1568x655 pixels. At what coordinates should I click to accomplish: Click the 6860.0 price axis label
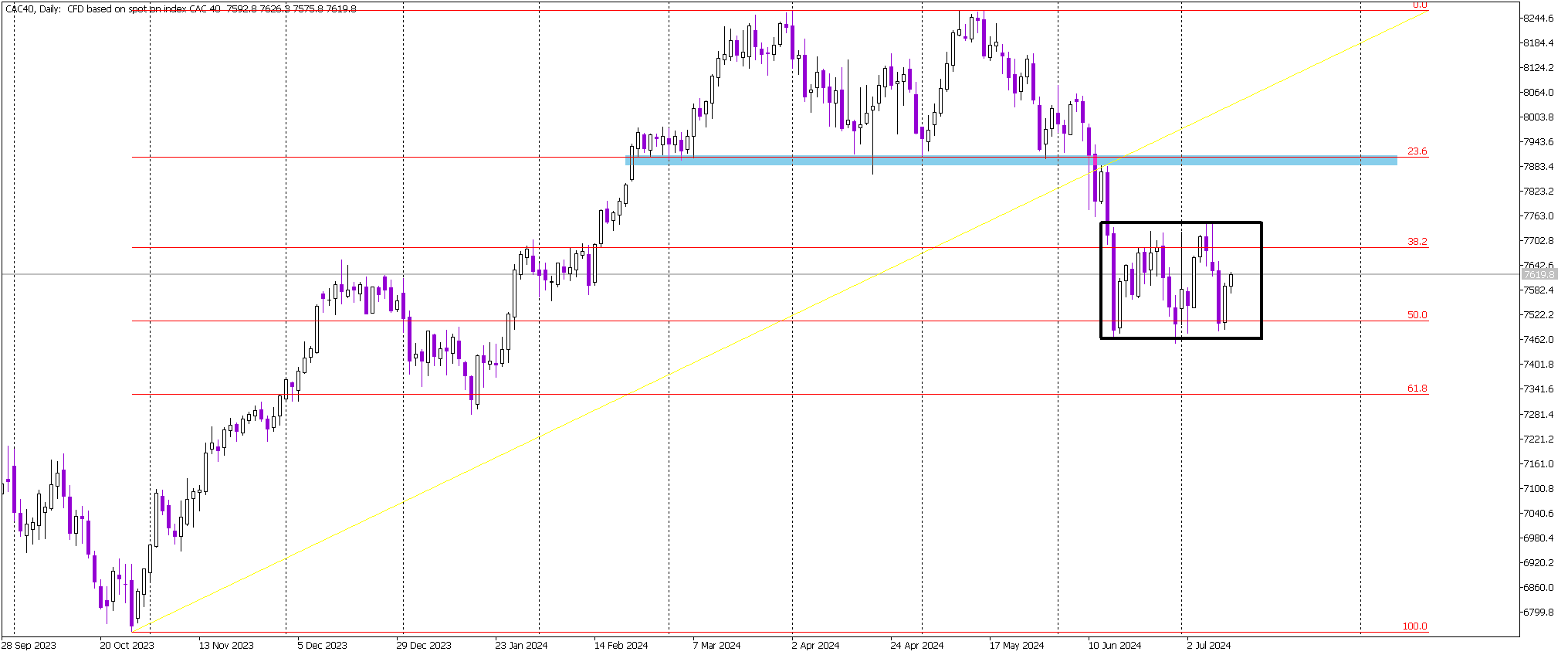click(x=1539, y=588)
